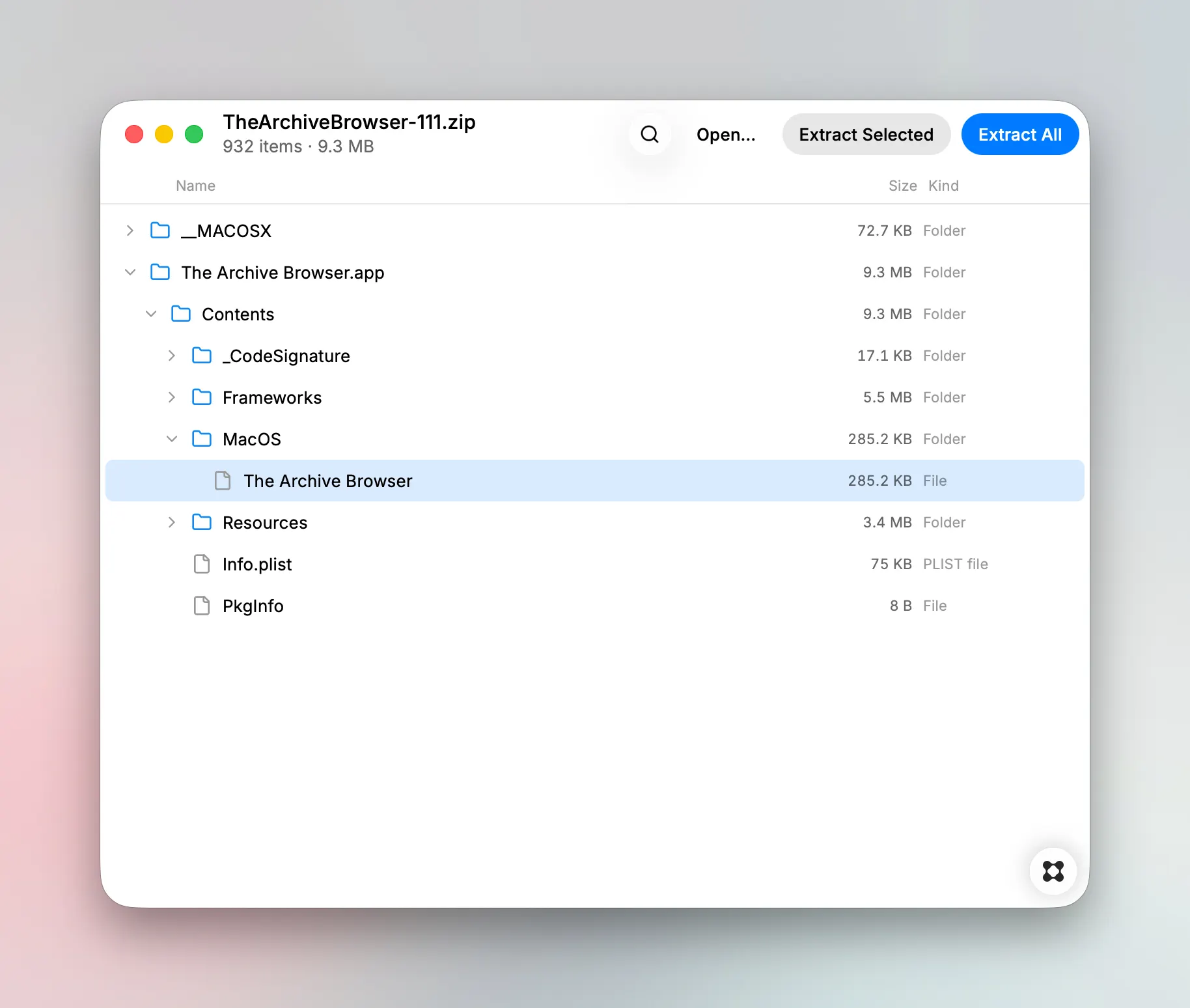Click the Open... button
Image resolution: width=1190 pixels, height=1008 pixels.
click(x=726, y=135)
